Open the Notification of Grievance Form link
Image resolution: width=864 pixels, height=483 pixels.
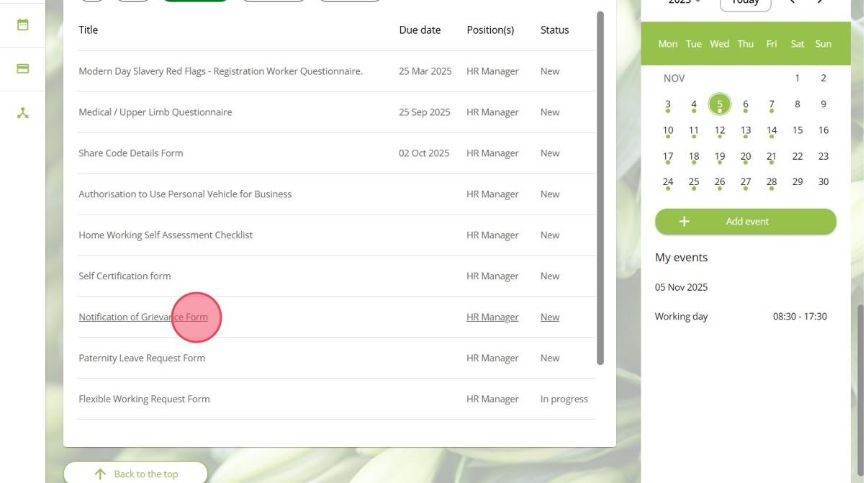(x=143, y=317)
